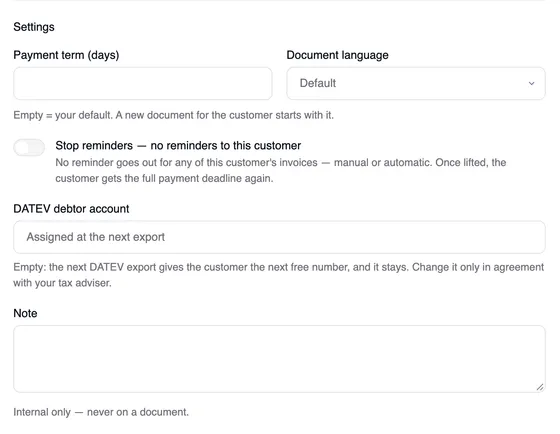Click the Document language chevron arrow

click(x=531, y=83)
